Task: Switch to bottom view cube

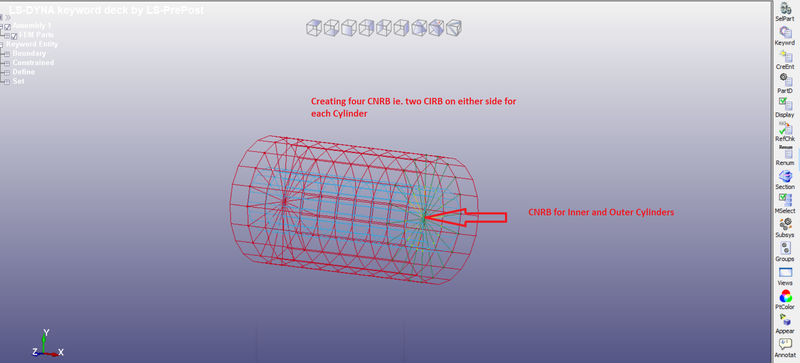Action: 331,28
